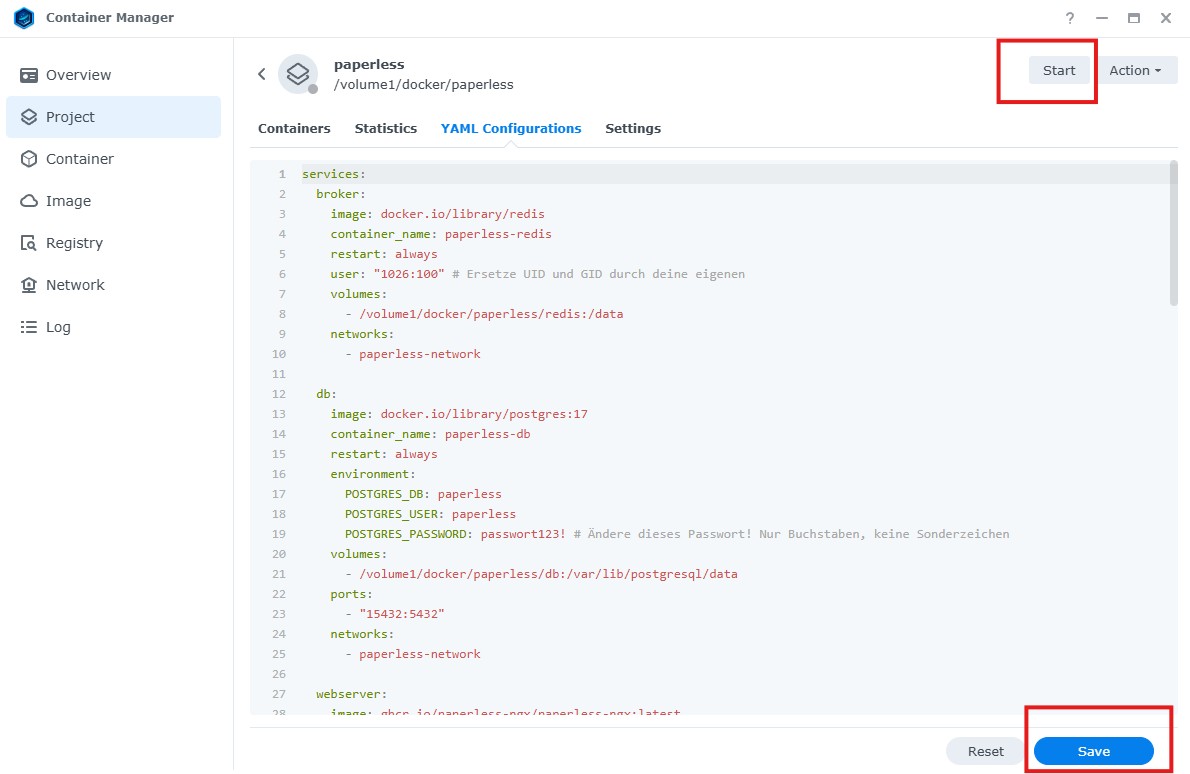Save the YAML configuration
This screenshot has width=1190, height=774.
[x=1093, y=751]
